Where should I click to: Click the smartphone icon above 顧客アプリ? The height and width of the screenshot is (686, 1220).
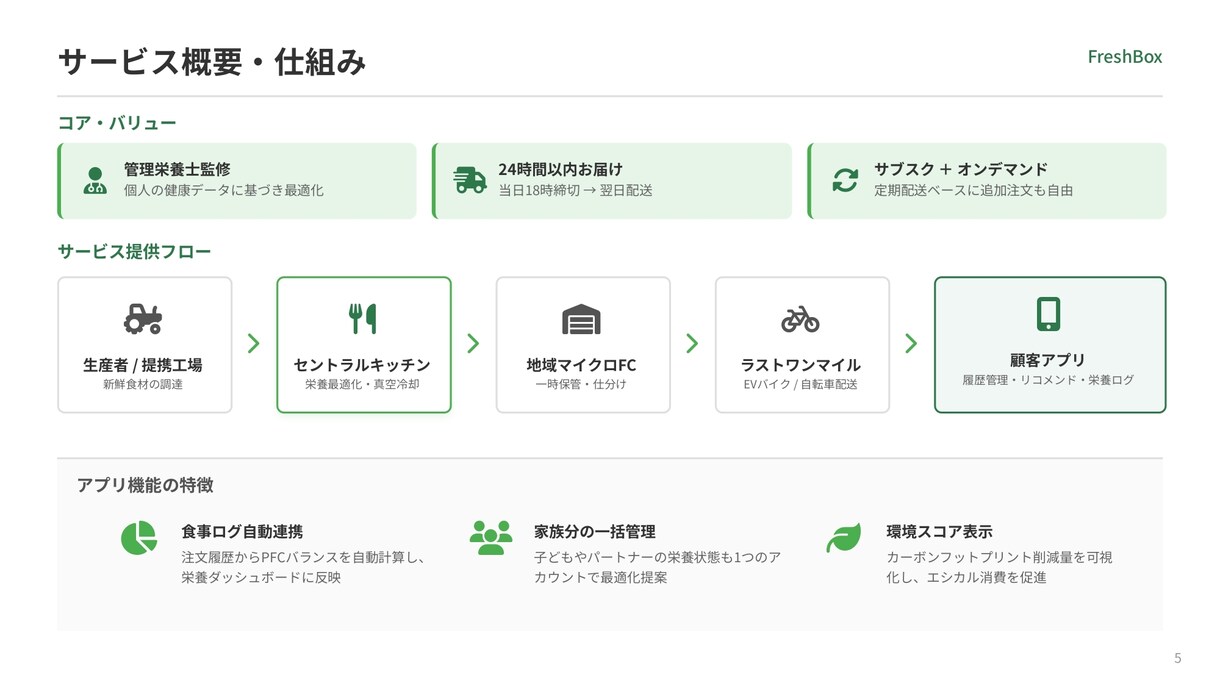click(1049, 314)
